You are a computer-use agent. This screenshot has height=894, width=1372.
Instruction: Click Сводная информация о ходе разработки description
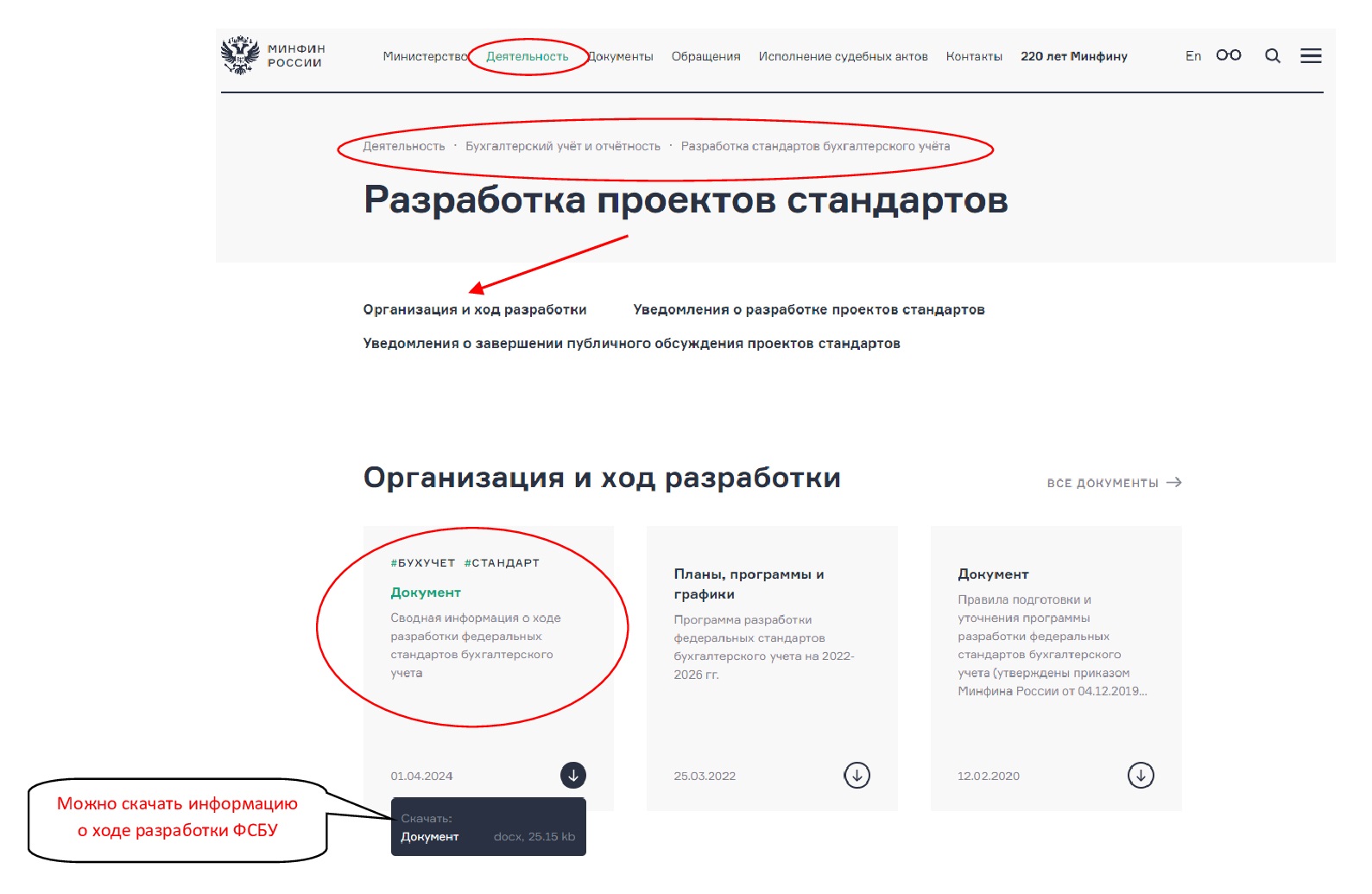click(x=476, y=645)
